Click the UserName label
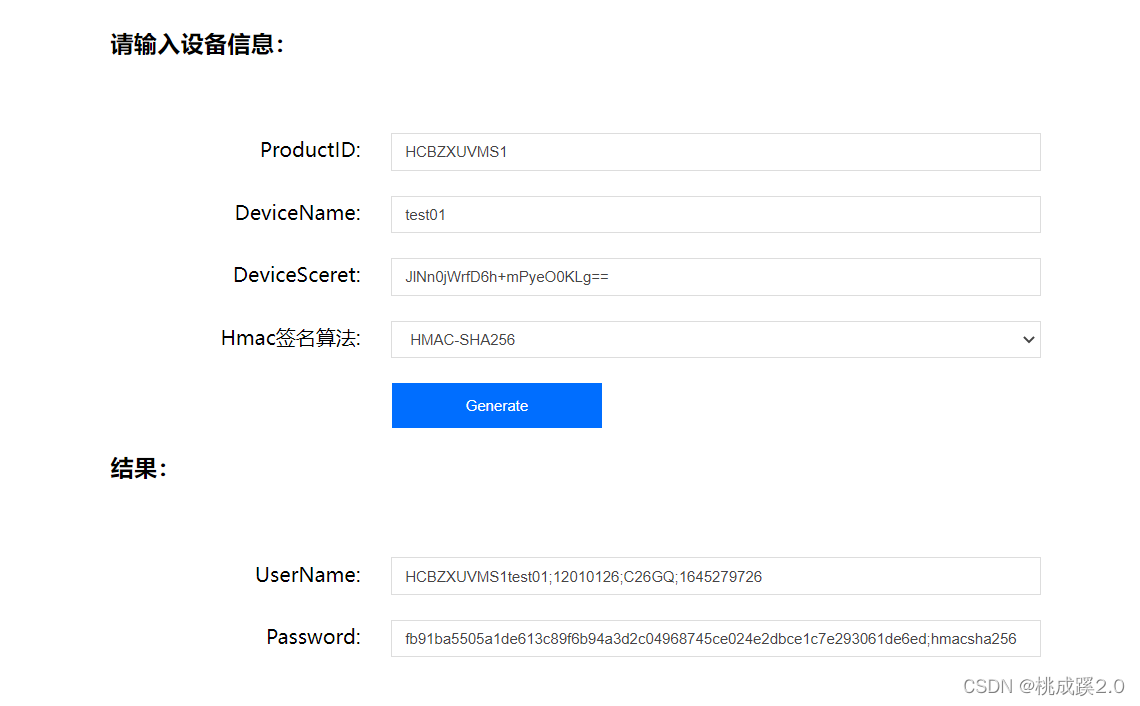 pos(307,575)
